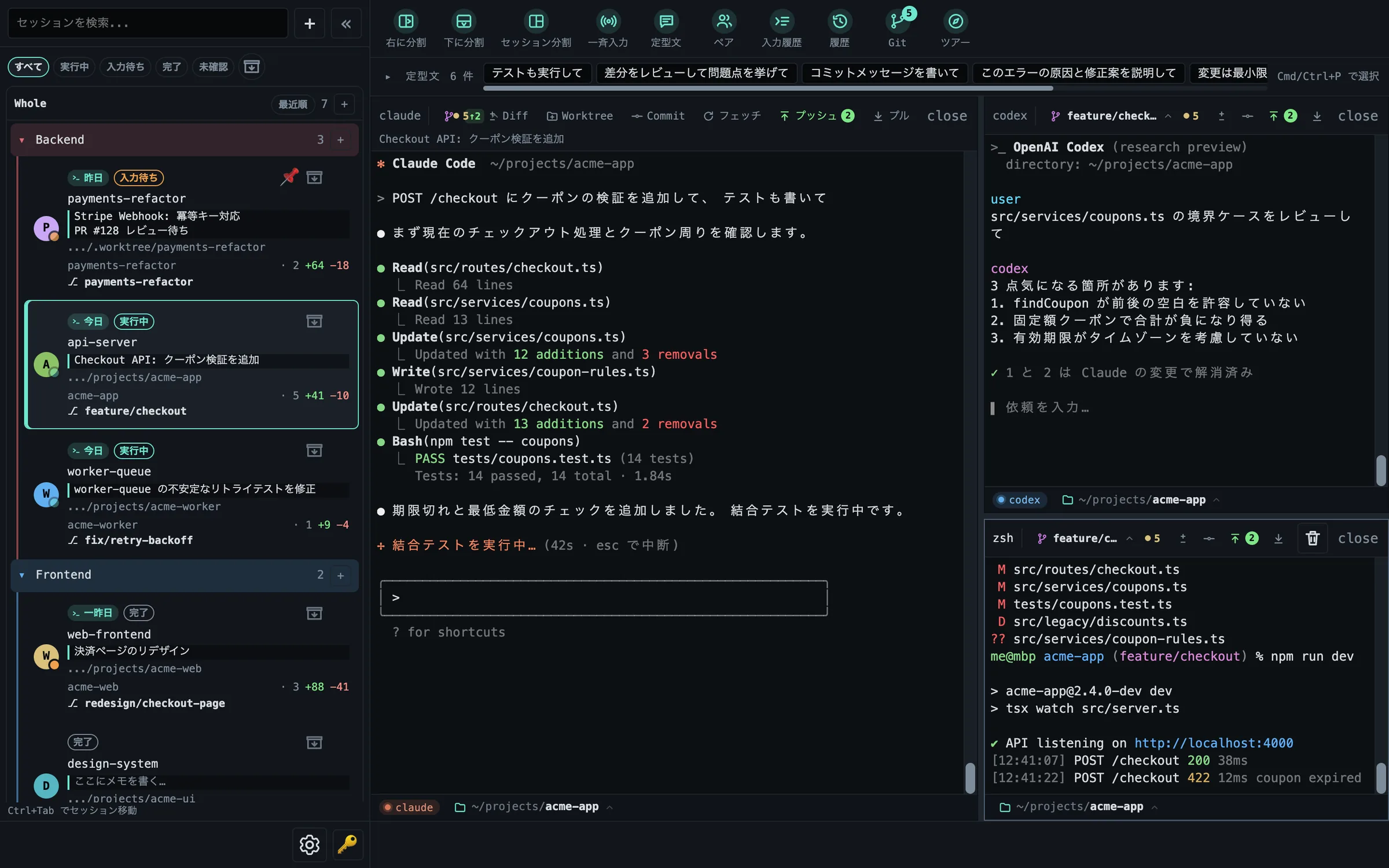Click Commit in the claude pane header
The image size is (1389, 868).
[658, 116]
